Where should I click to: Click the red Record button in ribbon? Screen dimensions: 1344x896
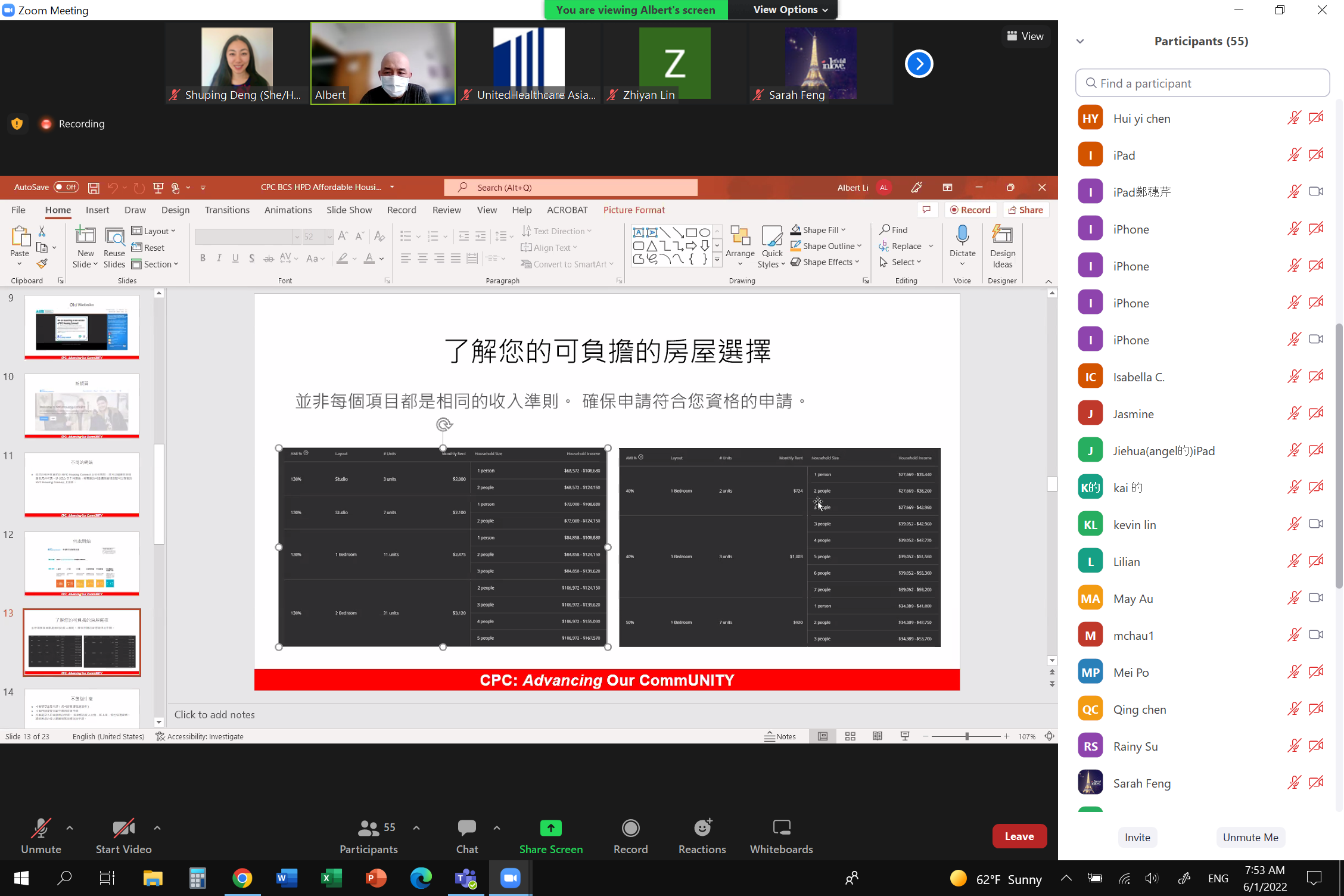(970, 210)
